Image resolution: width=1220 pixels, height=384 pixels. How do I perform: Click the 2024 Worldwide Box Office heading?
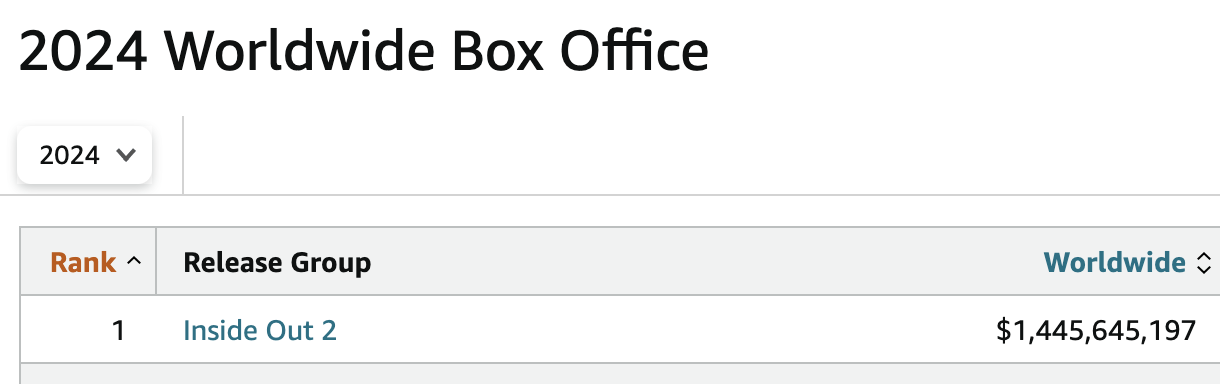[x=364, y=50]
